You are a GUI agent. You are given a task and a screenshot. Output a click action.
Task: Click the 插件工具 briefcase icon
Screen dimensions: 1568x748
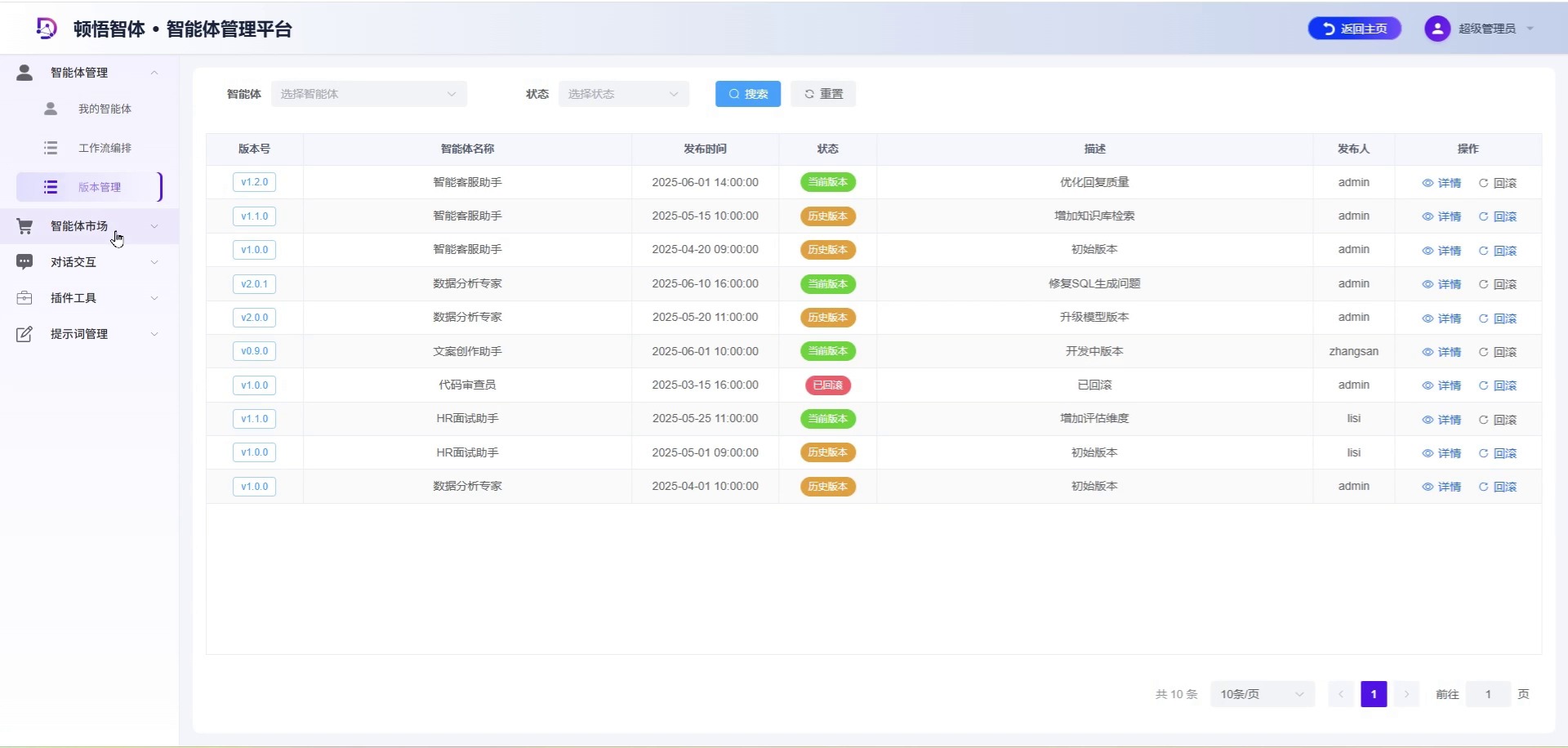pos(24,298)
